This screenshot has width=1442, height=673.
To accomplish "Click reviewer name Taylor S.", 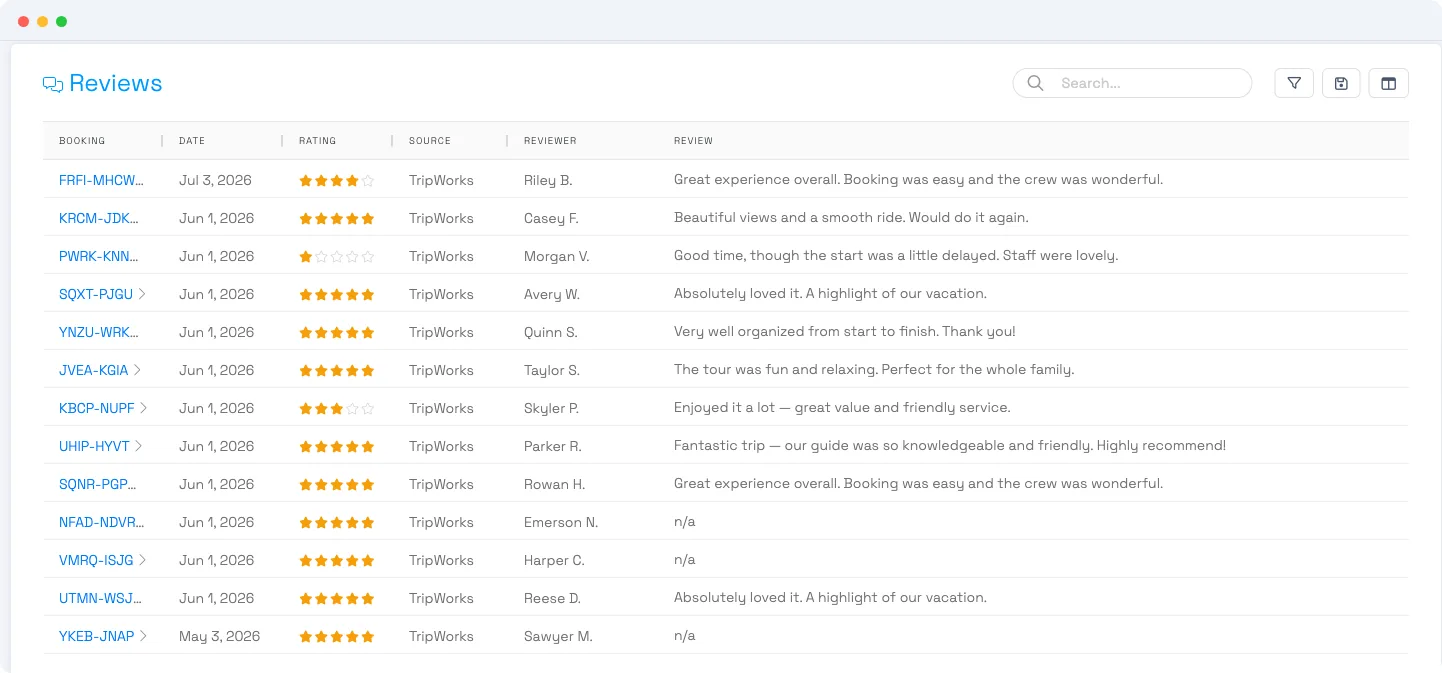I will (x=552, y=370).
